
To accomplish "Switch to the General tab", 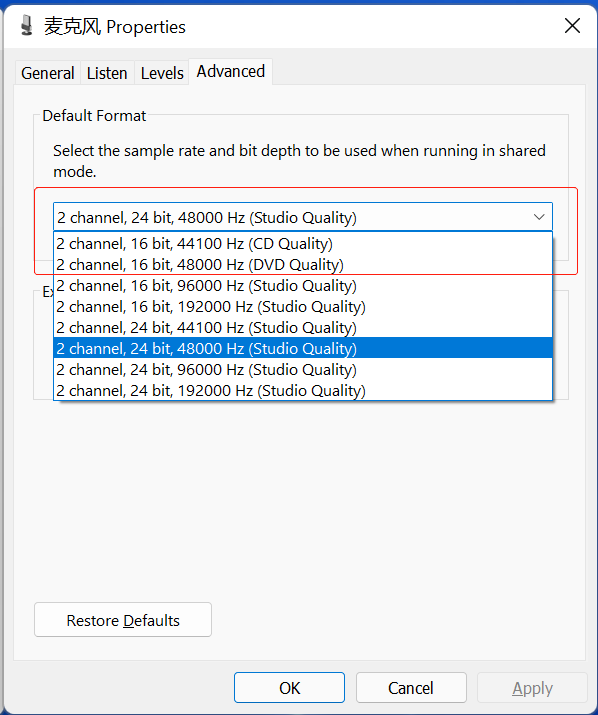I will tap(47, 73).
